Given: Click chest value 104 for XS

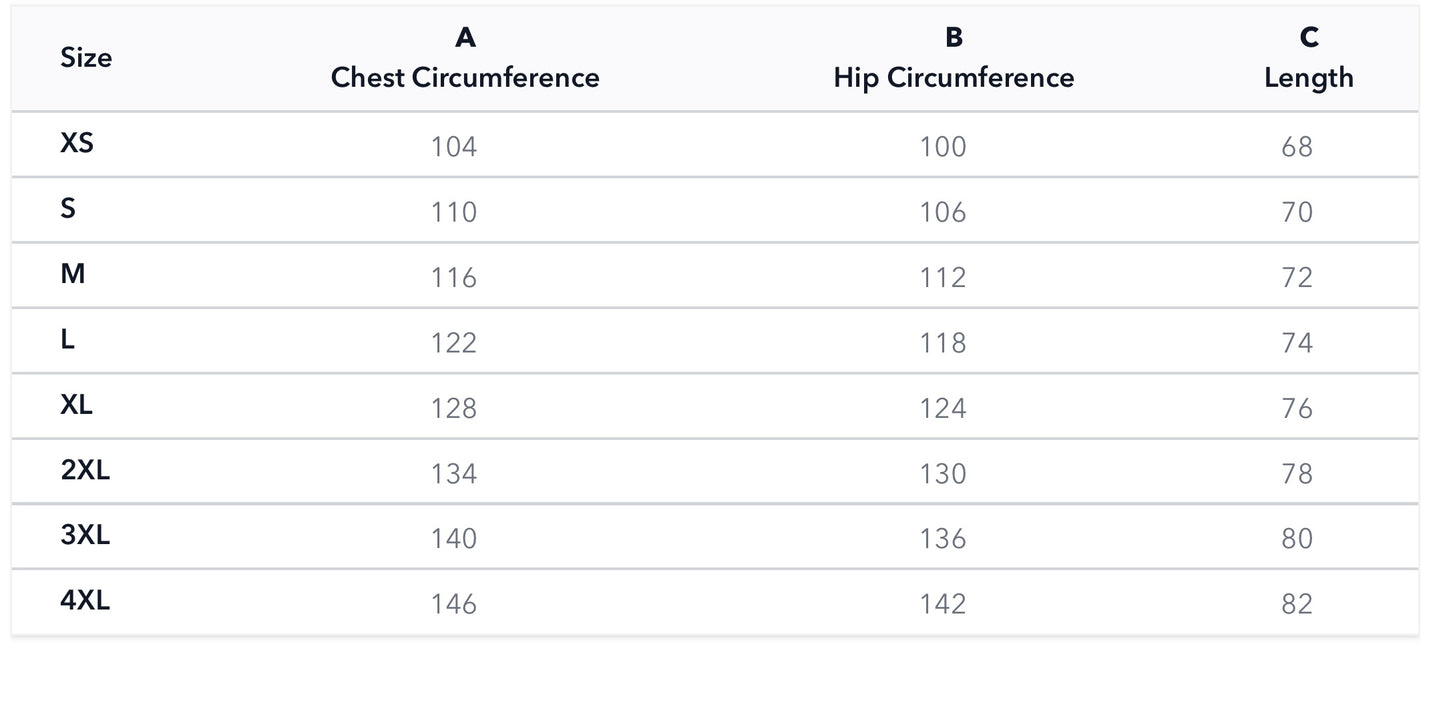Looking at the screenshot, I should (x=454, y=147).
